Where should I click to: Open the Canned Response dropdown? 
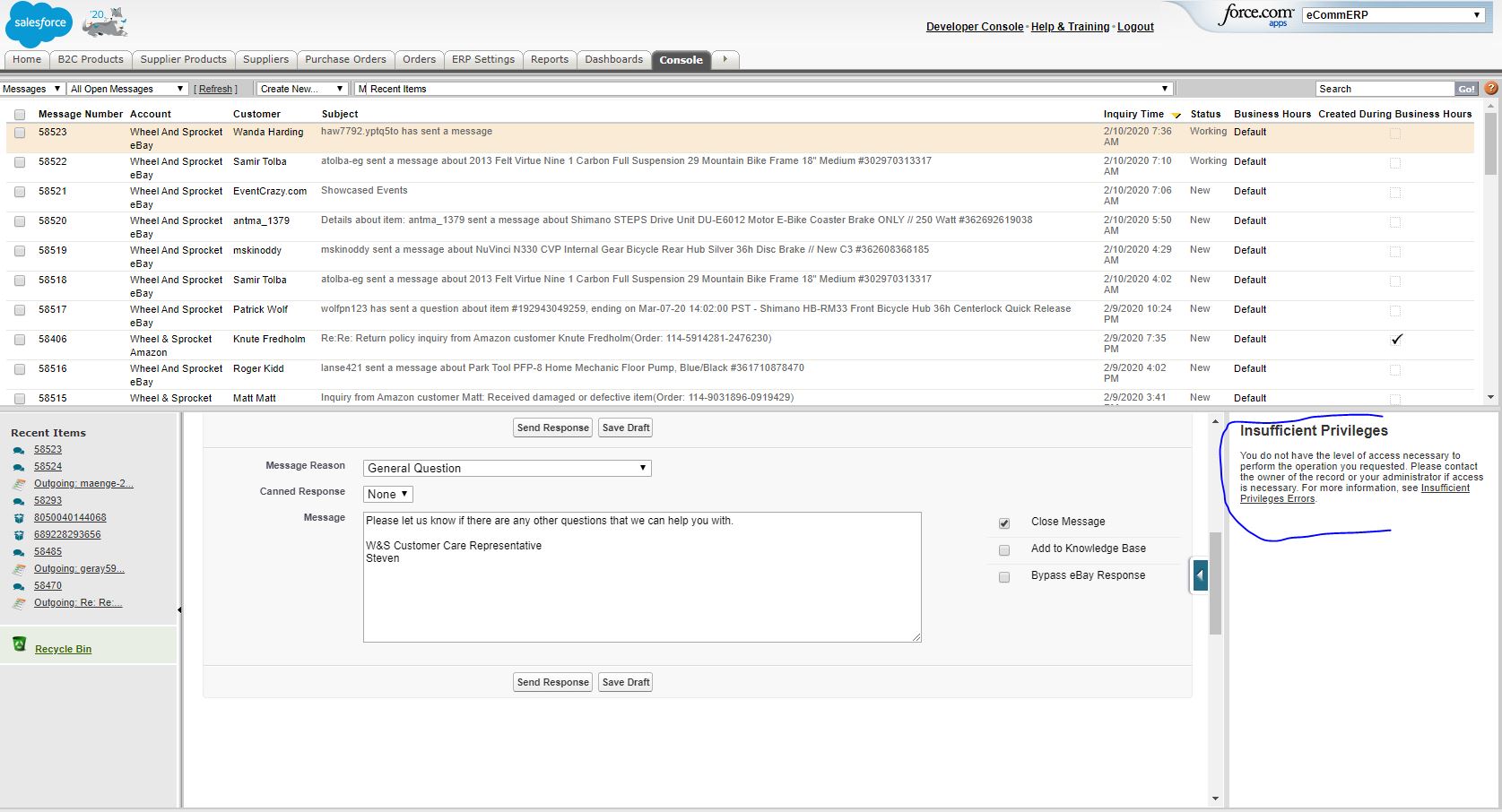coord(388,494)
